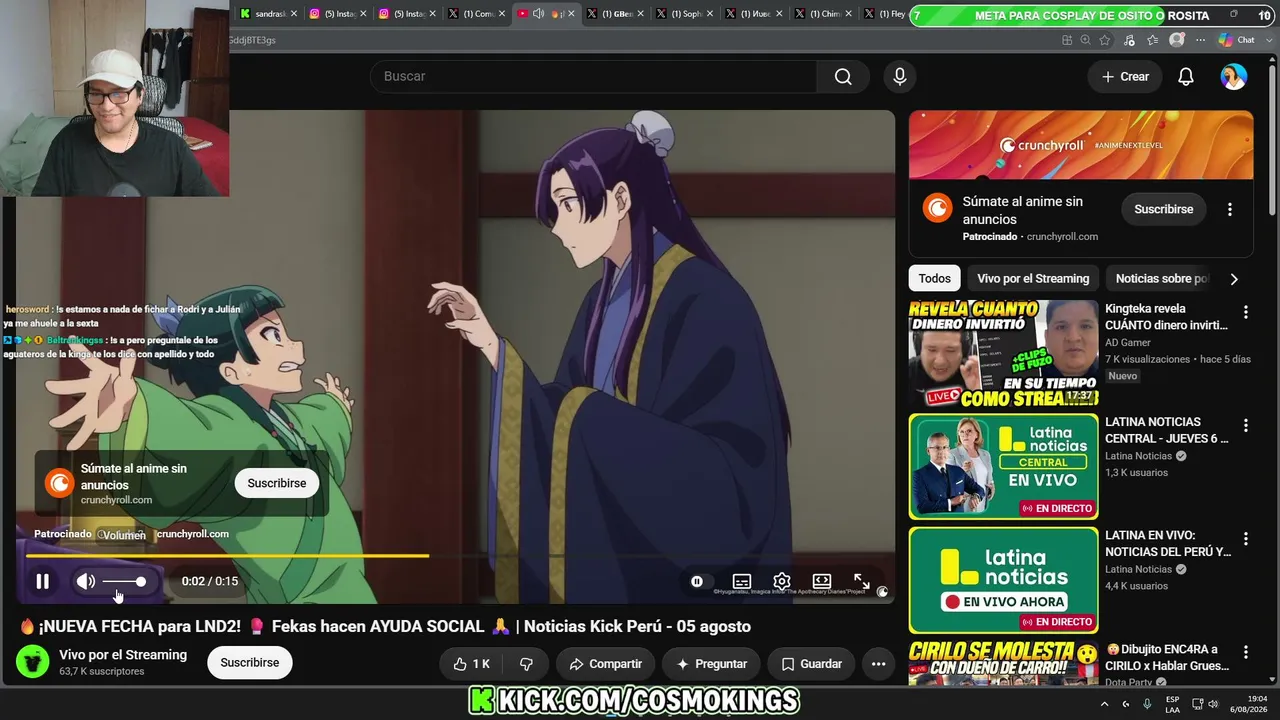
Task: Open system volume from the taskbar speaker
Action: 1211,704
